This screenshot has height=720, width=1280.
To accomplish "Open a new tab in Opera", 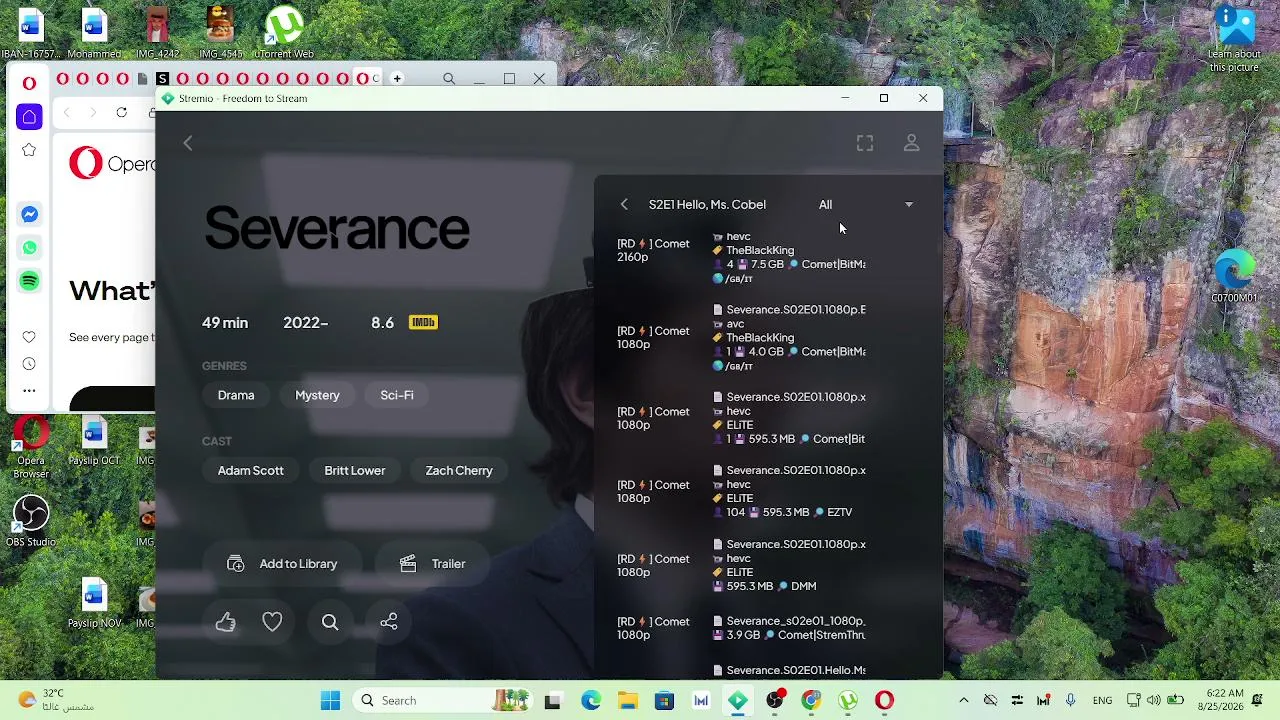I will [397, 78].
